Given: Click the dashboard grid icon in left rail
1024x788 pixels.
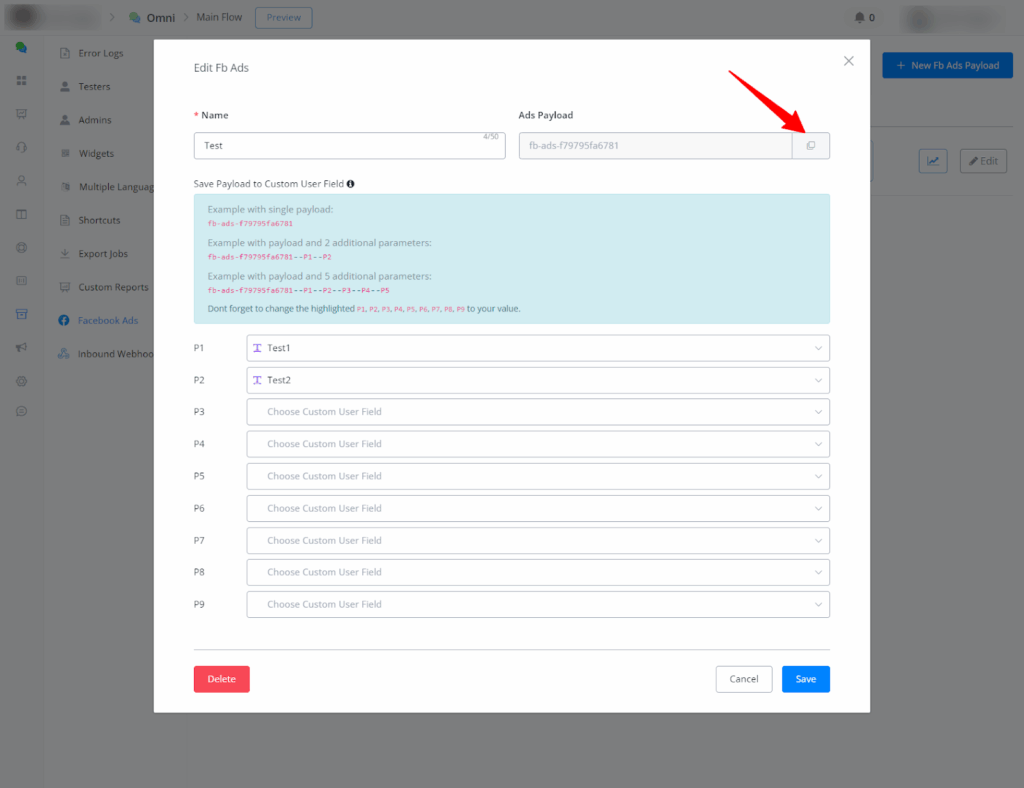Looking at the screenshot, I should (x=21, y=80).
